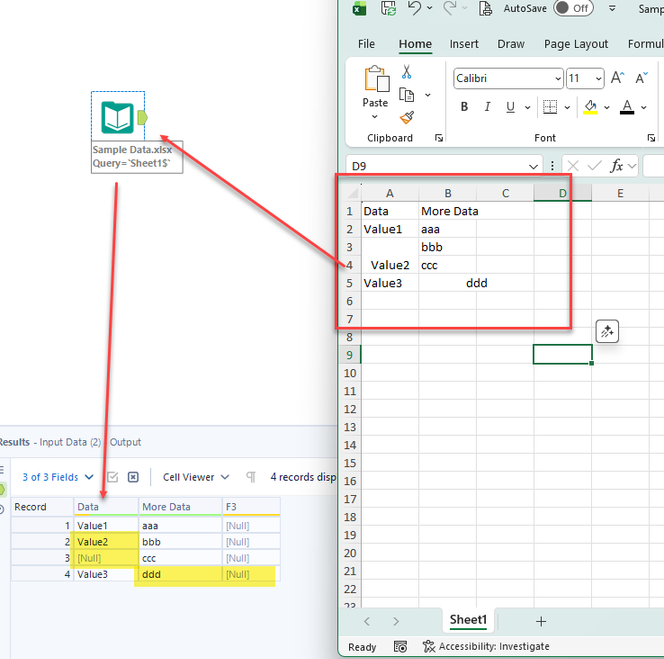Open Customize Quick Access Toolbar dropdown
Image resolution: width=664 pixels, height=659 pixels.
click(x=612, y=8)
